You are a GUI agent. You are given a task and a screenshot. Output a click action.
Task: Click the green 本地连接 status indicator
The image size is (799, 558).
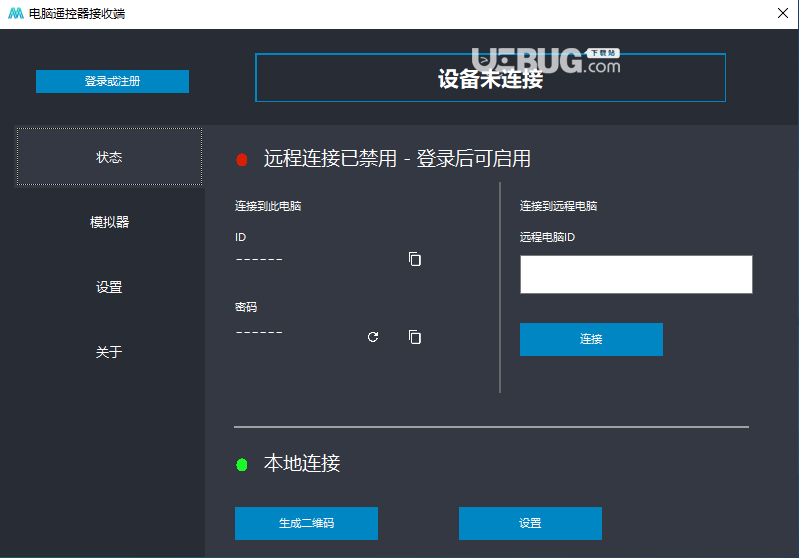[x=242, y=465]
